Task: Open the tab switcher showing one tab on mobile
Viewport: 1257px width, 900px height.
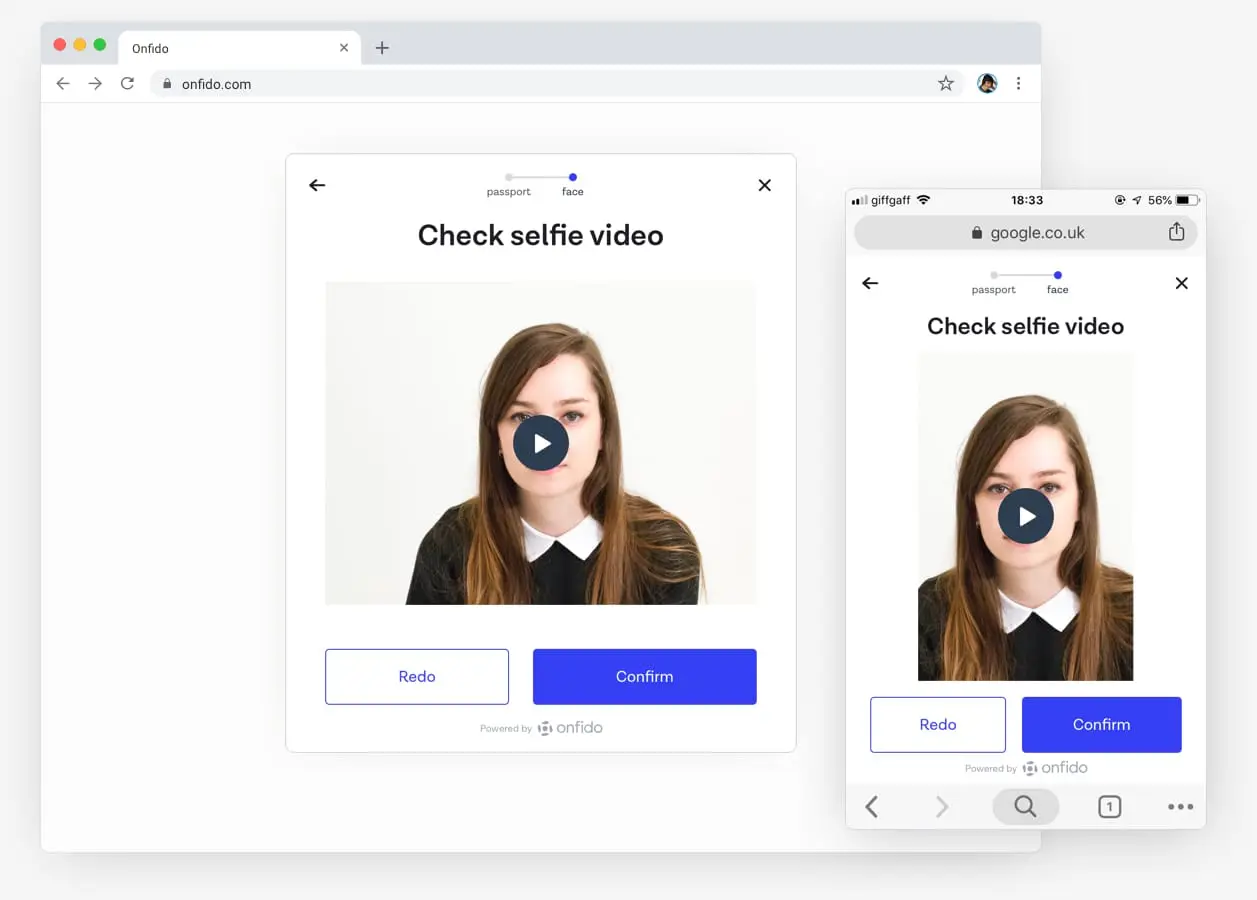Action: click(1109, 806)
